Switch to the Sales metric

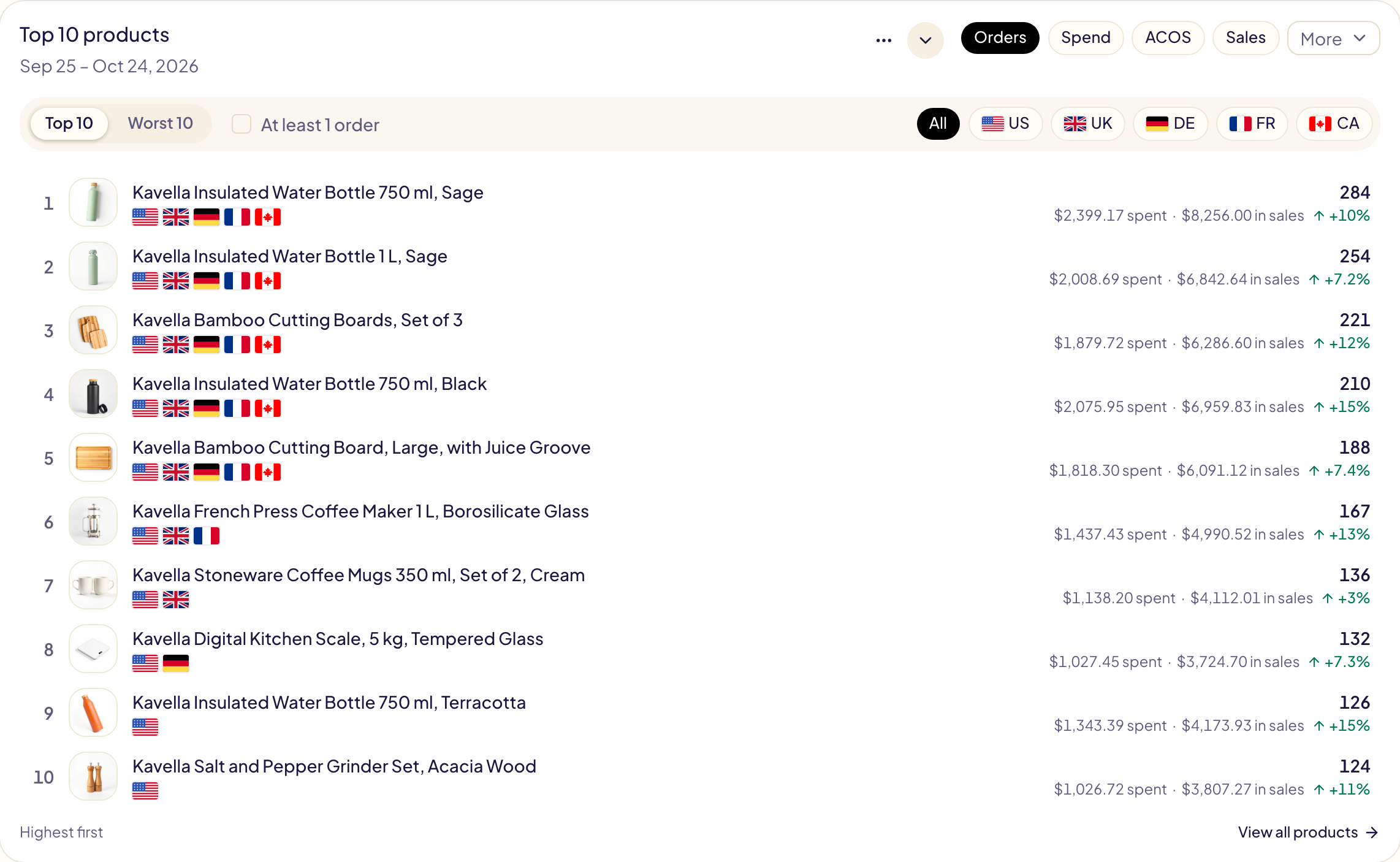coord(1246,38)
